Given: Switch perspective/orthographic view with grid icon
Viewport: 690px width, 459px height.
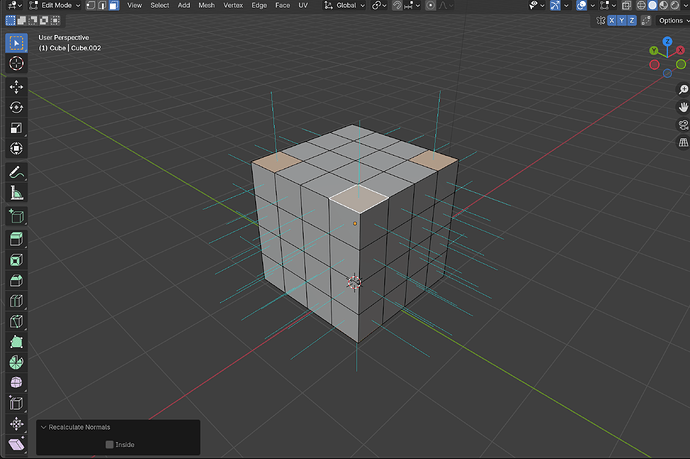Looking at the screenshot, I should [x=683, y=143].
